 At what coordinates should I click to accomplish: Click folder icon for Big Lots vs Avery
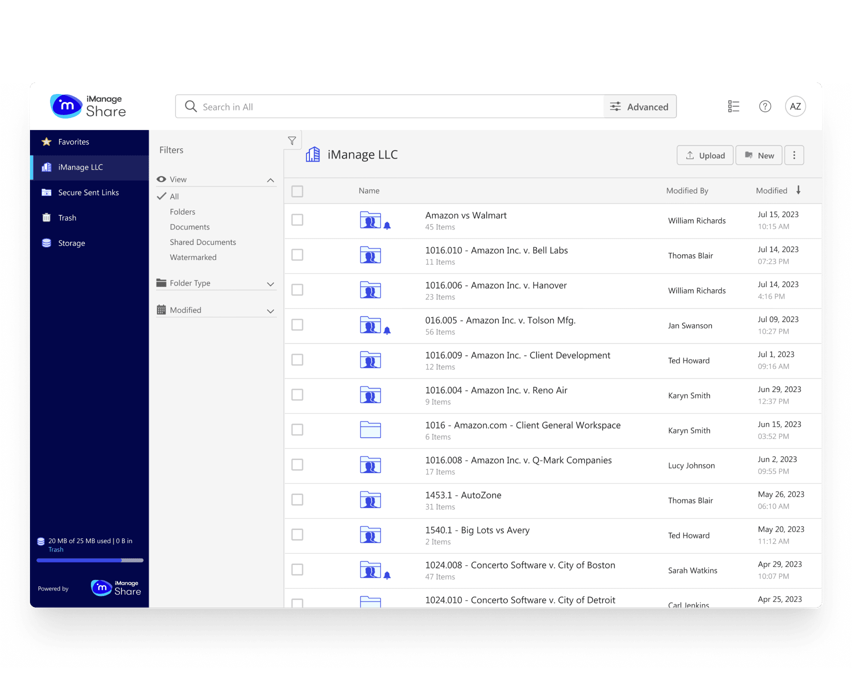tap(370, 535)
